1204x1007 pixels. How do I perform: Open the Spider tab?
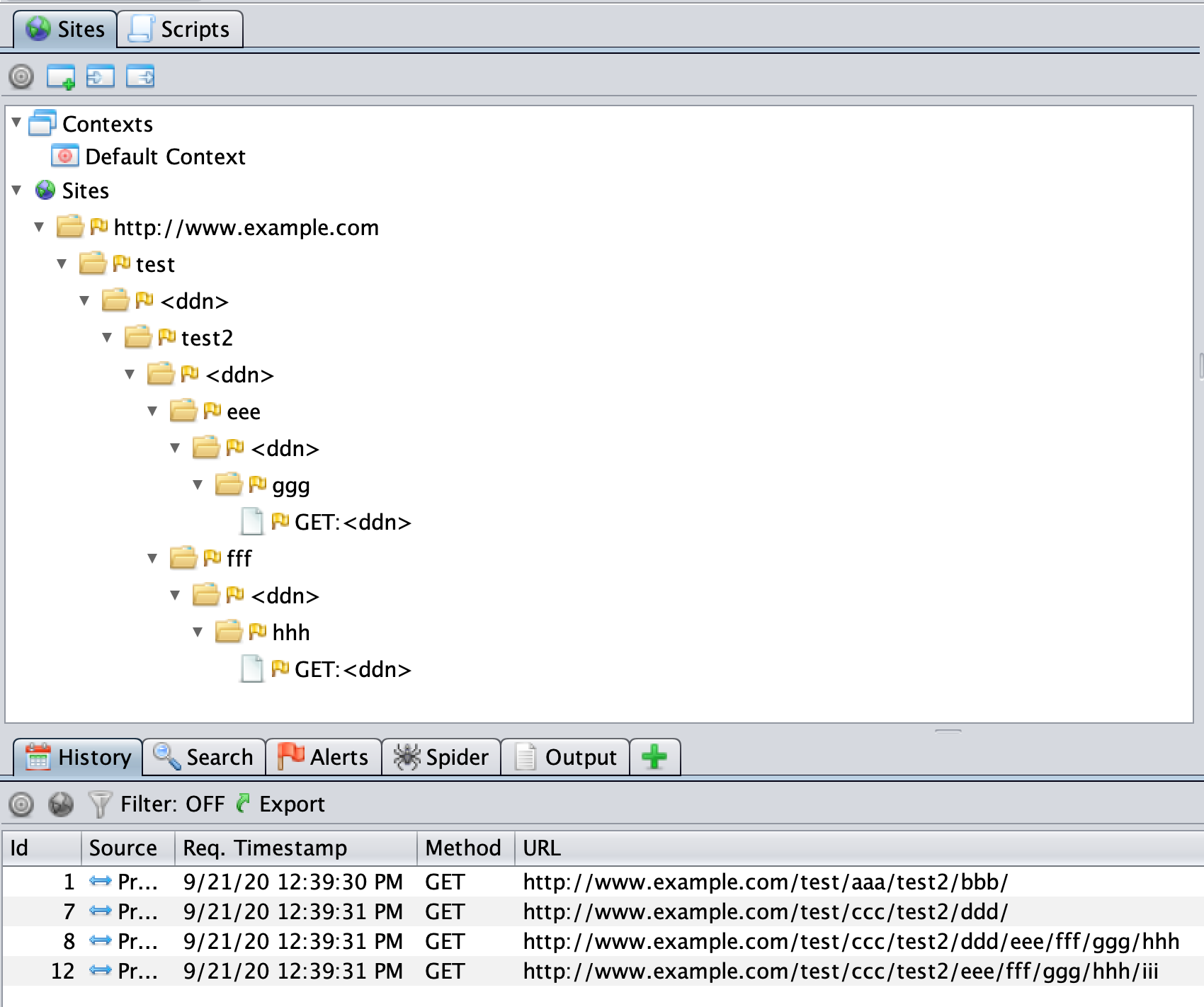[x=441, y=757]
